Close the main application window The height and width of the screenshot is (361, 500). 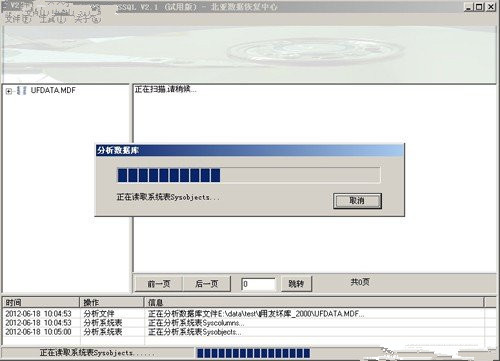[491, 7]
